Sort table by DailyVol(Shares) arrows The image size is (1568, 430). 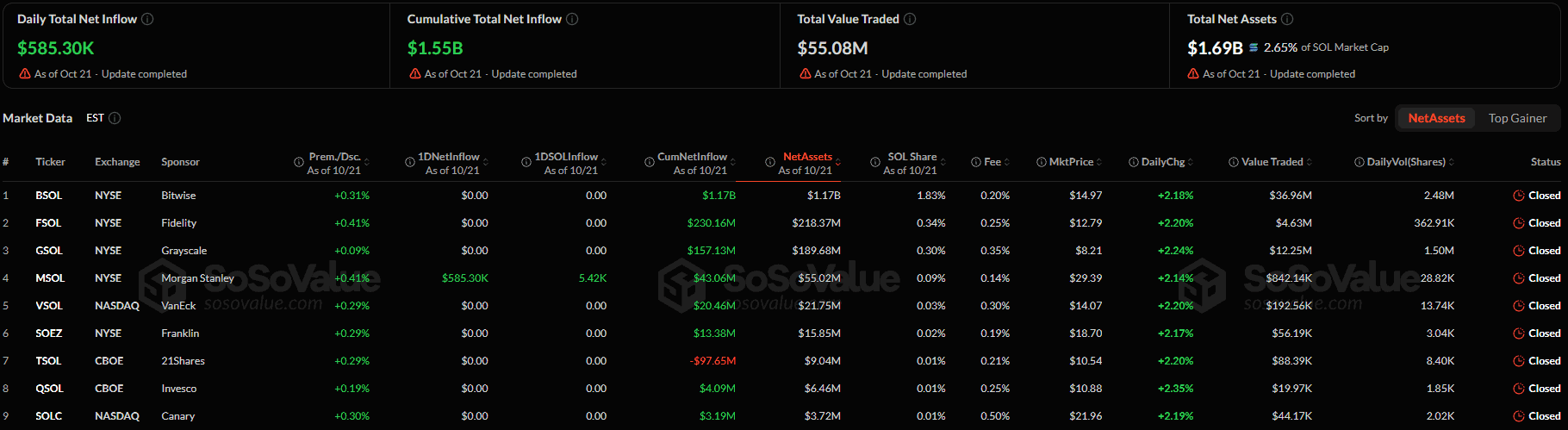tap(1452, 162)
